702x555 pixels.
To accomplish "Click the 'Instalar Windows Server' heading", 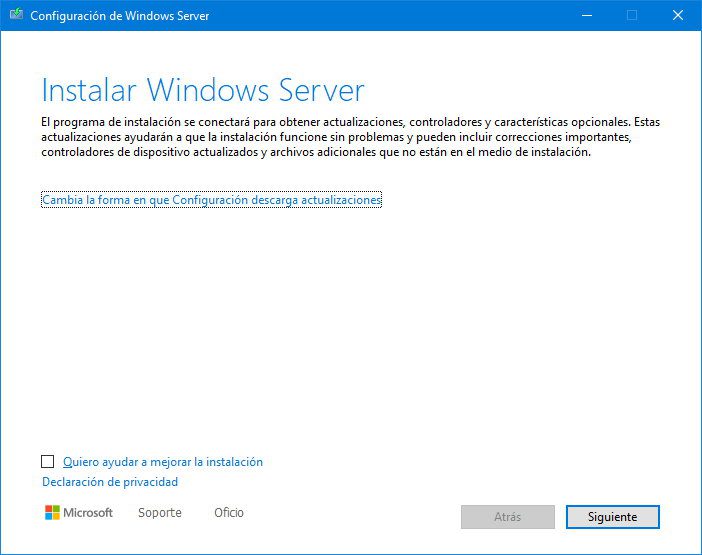I will pyautogui.click(x=203, y=90).
